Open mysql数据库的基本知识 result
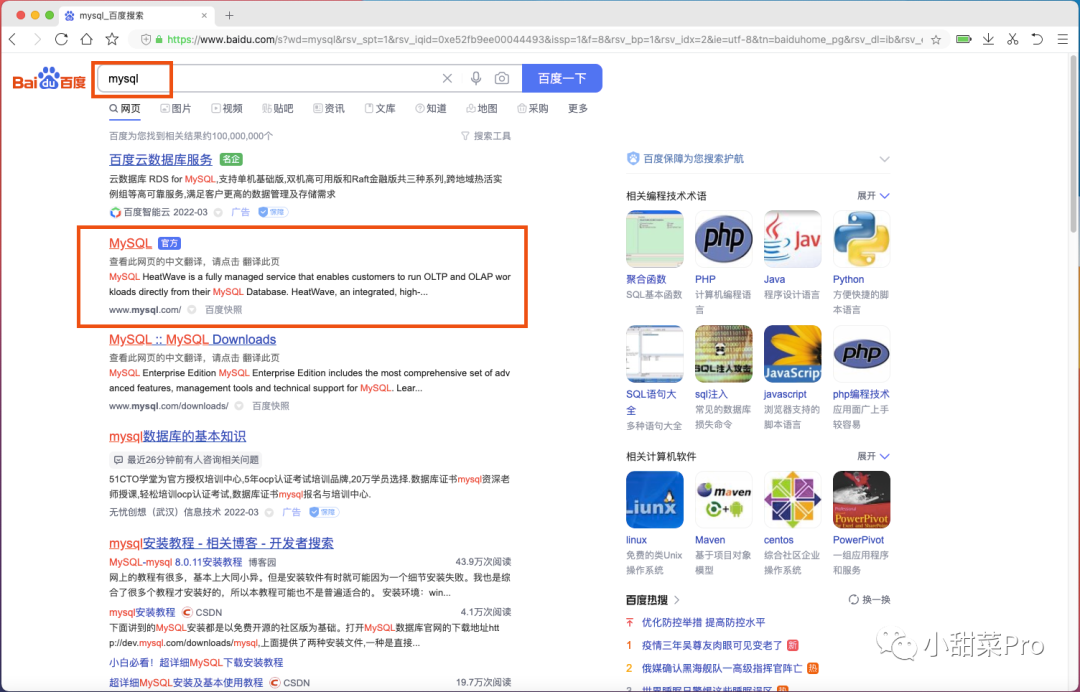The image size is (1080, 692). pyautogui.click(x=177, y=436)
